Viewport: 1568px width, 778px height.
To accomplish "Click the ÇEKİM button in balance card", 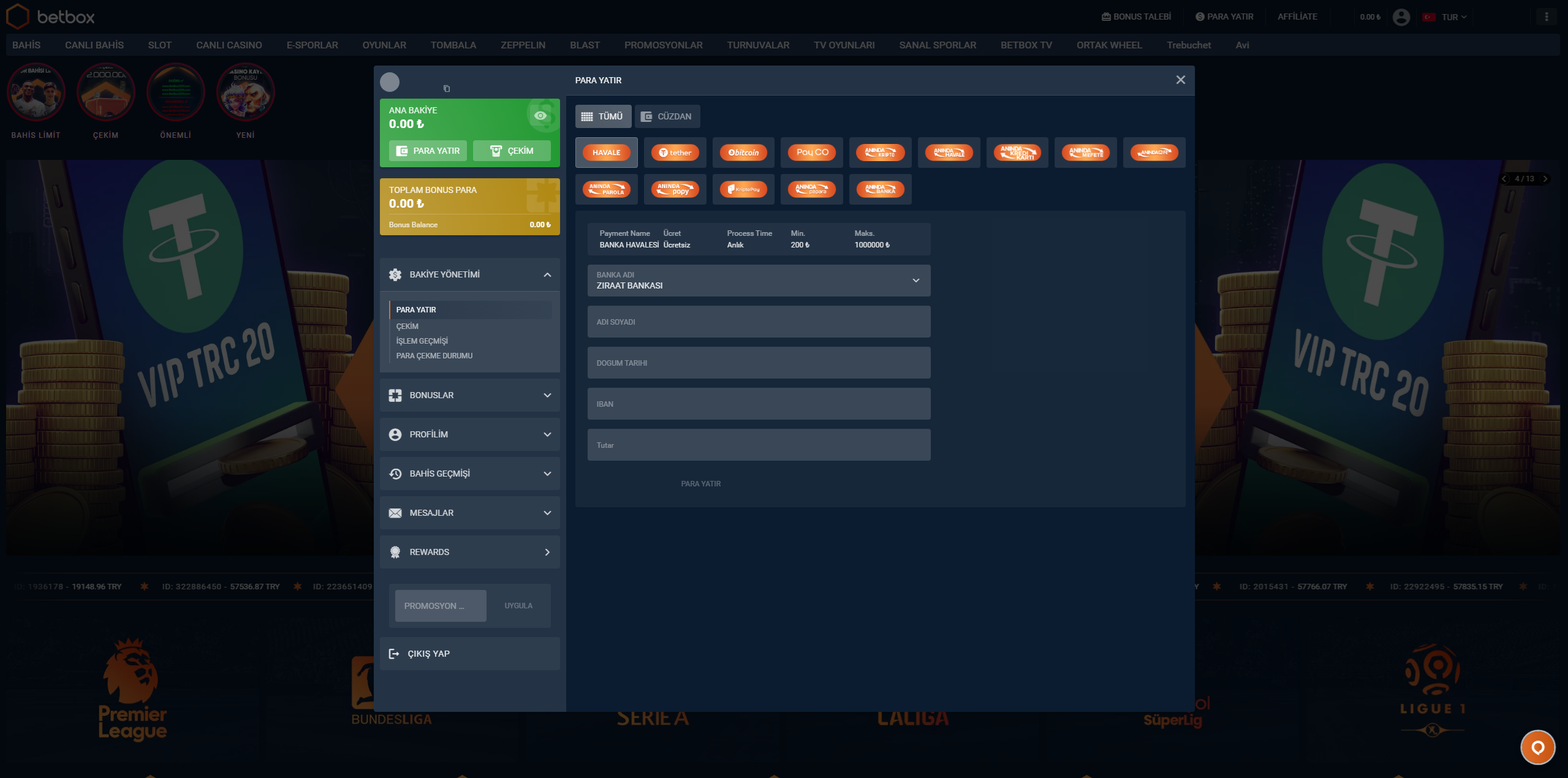I will pyautogui.click(x=512, y=151).
